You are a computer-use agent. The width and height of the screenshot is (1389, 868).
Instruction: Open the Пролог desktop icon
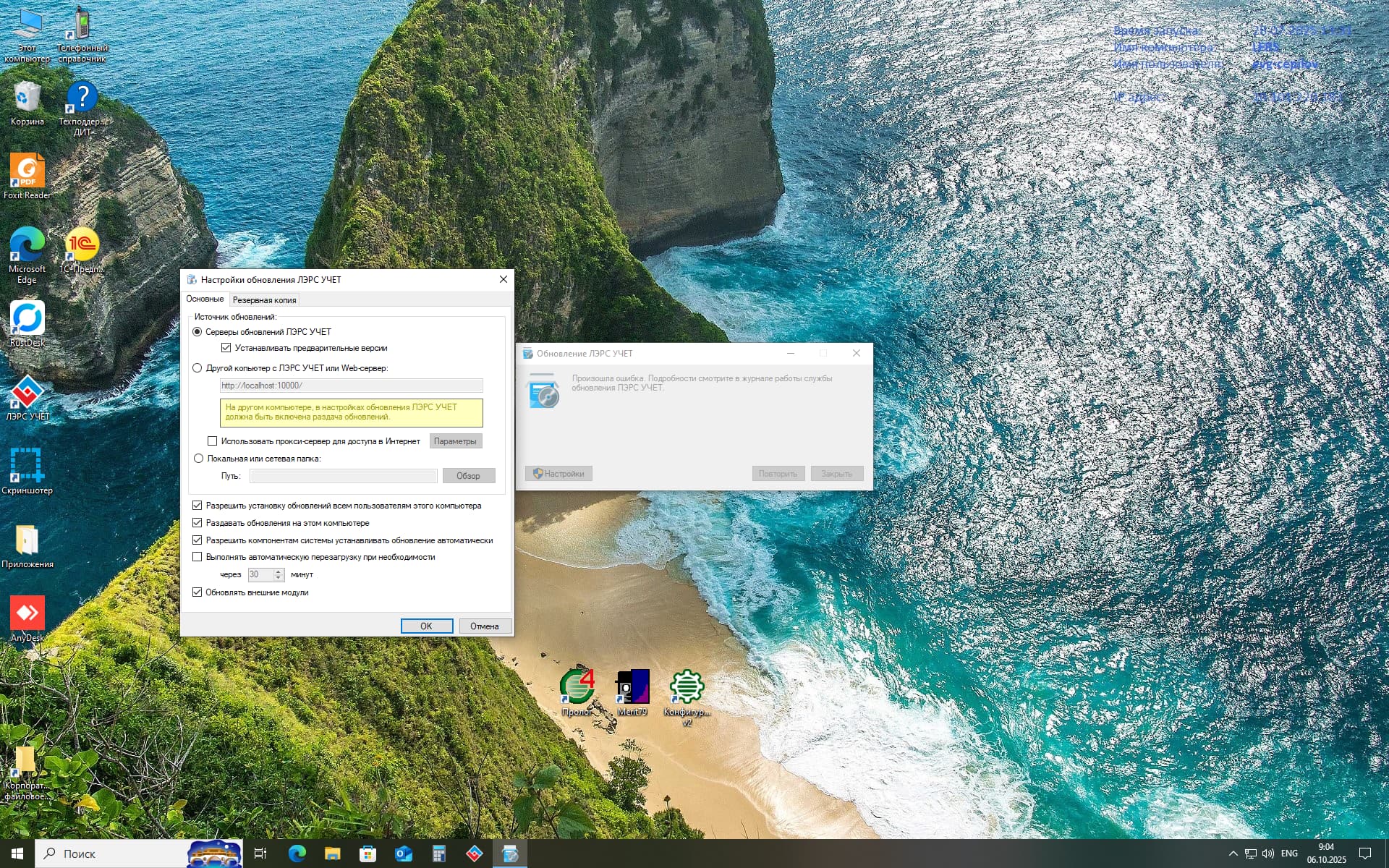click(577, 688)
